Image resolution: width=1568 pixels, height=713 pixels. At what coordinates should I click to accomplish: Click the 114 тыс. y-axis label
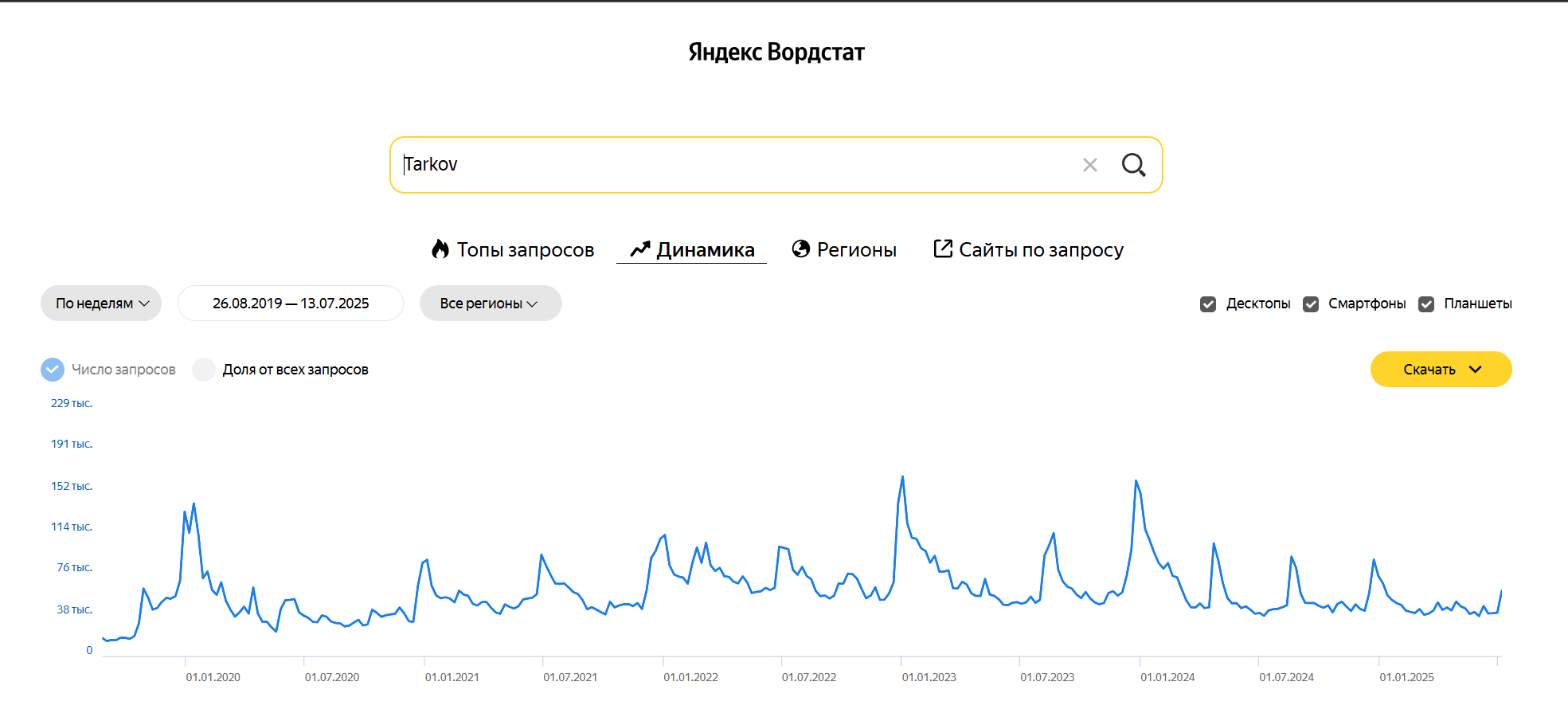(72, 527)
